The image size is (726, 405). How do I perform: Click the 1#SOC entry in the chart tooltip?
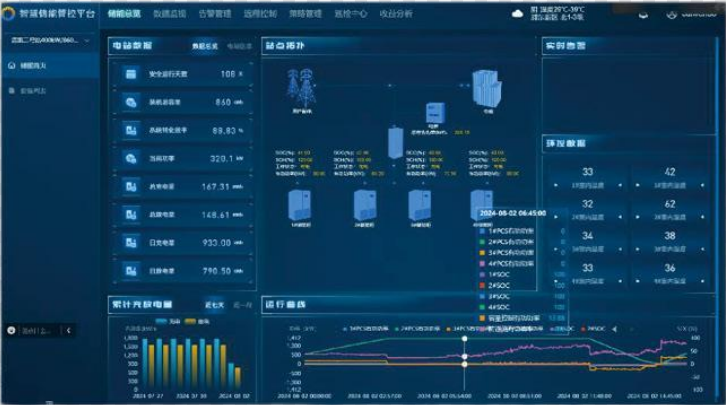(494, 274)
